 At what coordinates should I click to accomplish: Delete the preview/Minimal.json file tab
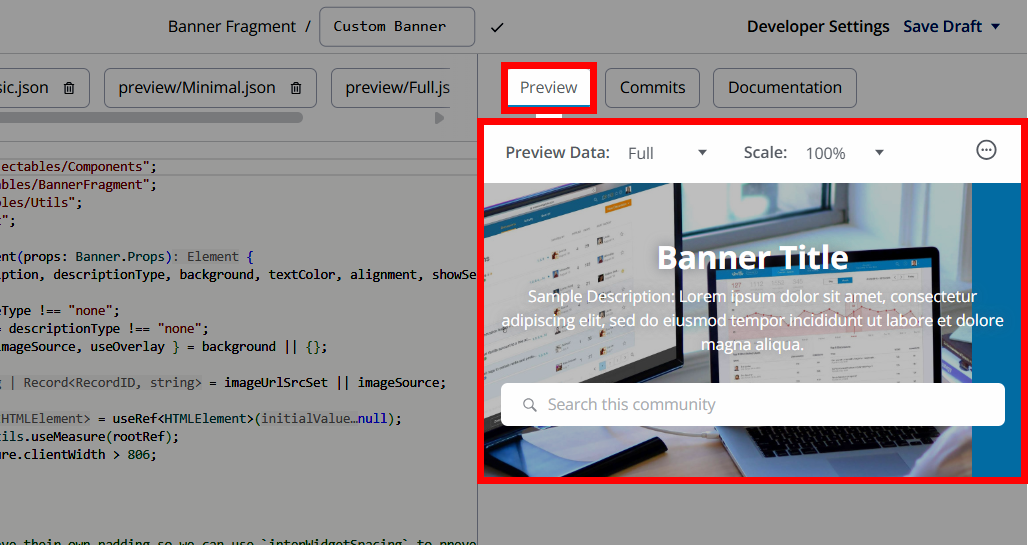[296, 88]
